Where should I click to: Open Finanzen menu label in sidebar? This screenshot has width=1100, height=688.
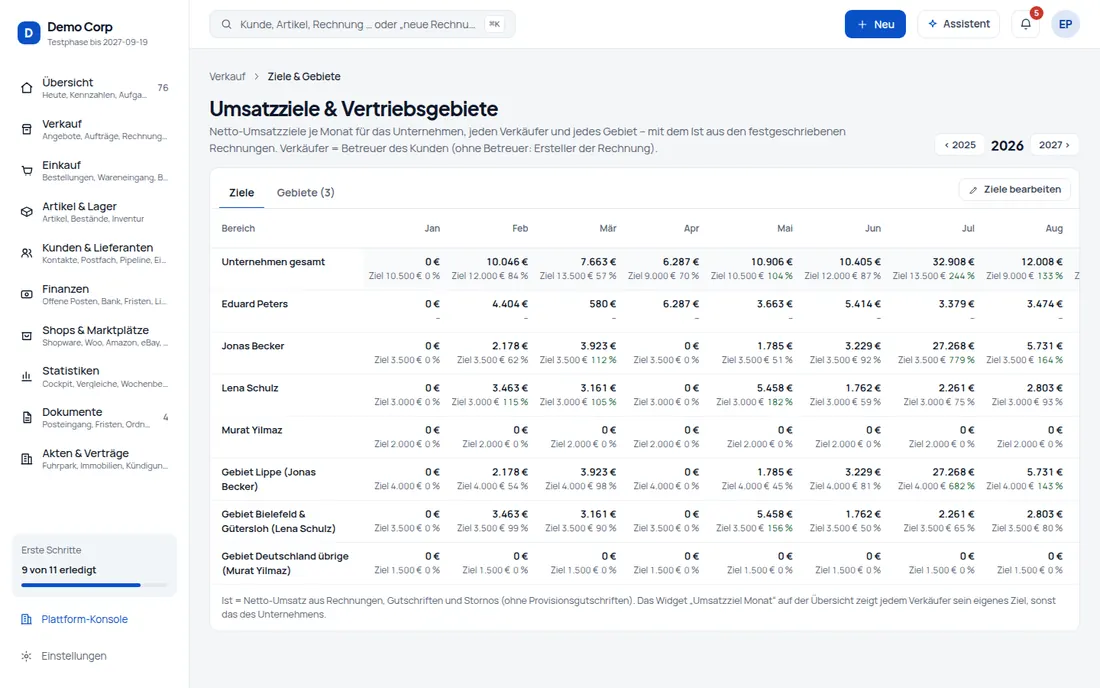65,289
